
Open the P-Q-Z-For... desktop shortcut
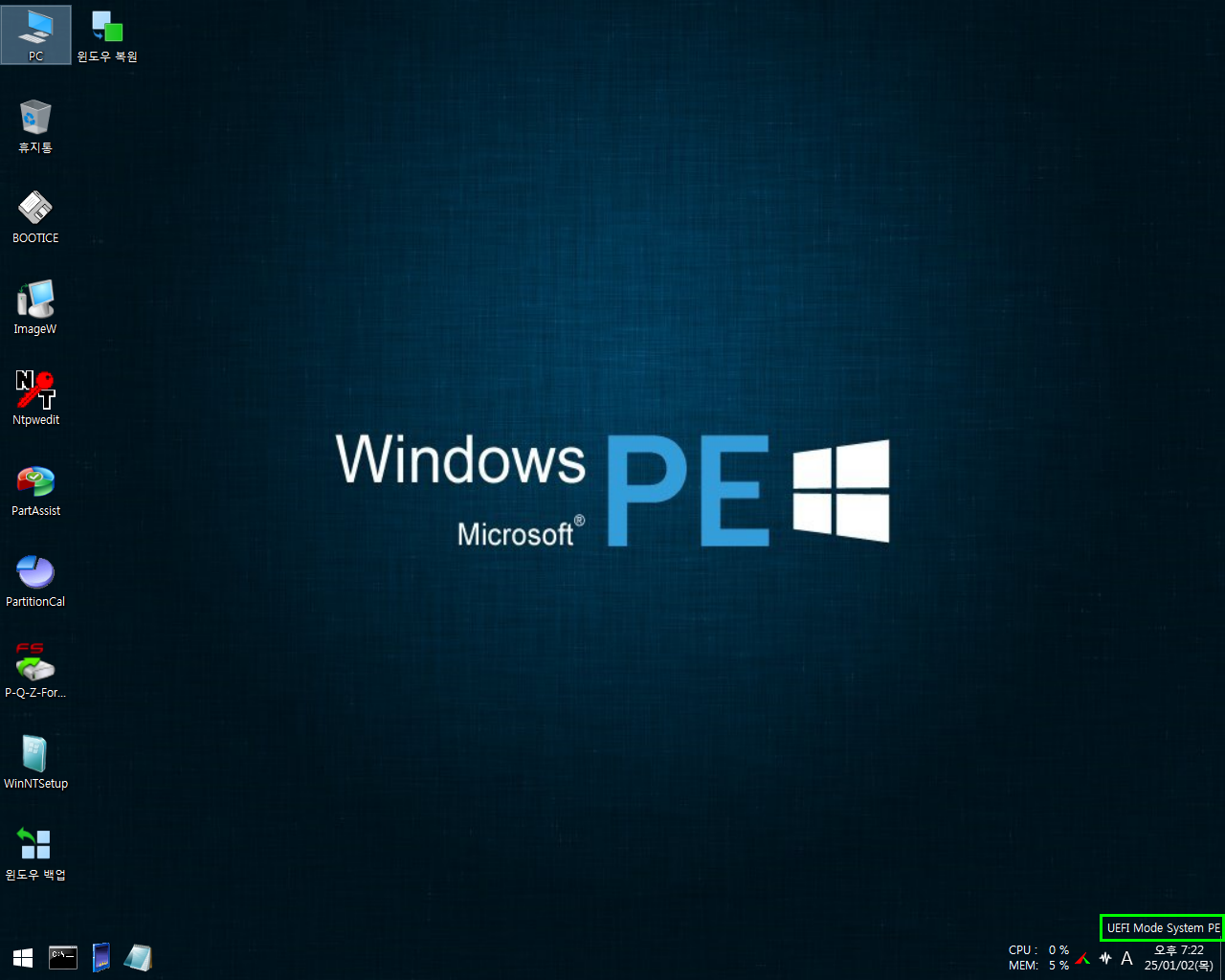(x=35, y=671)
